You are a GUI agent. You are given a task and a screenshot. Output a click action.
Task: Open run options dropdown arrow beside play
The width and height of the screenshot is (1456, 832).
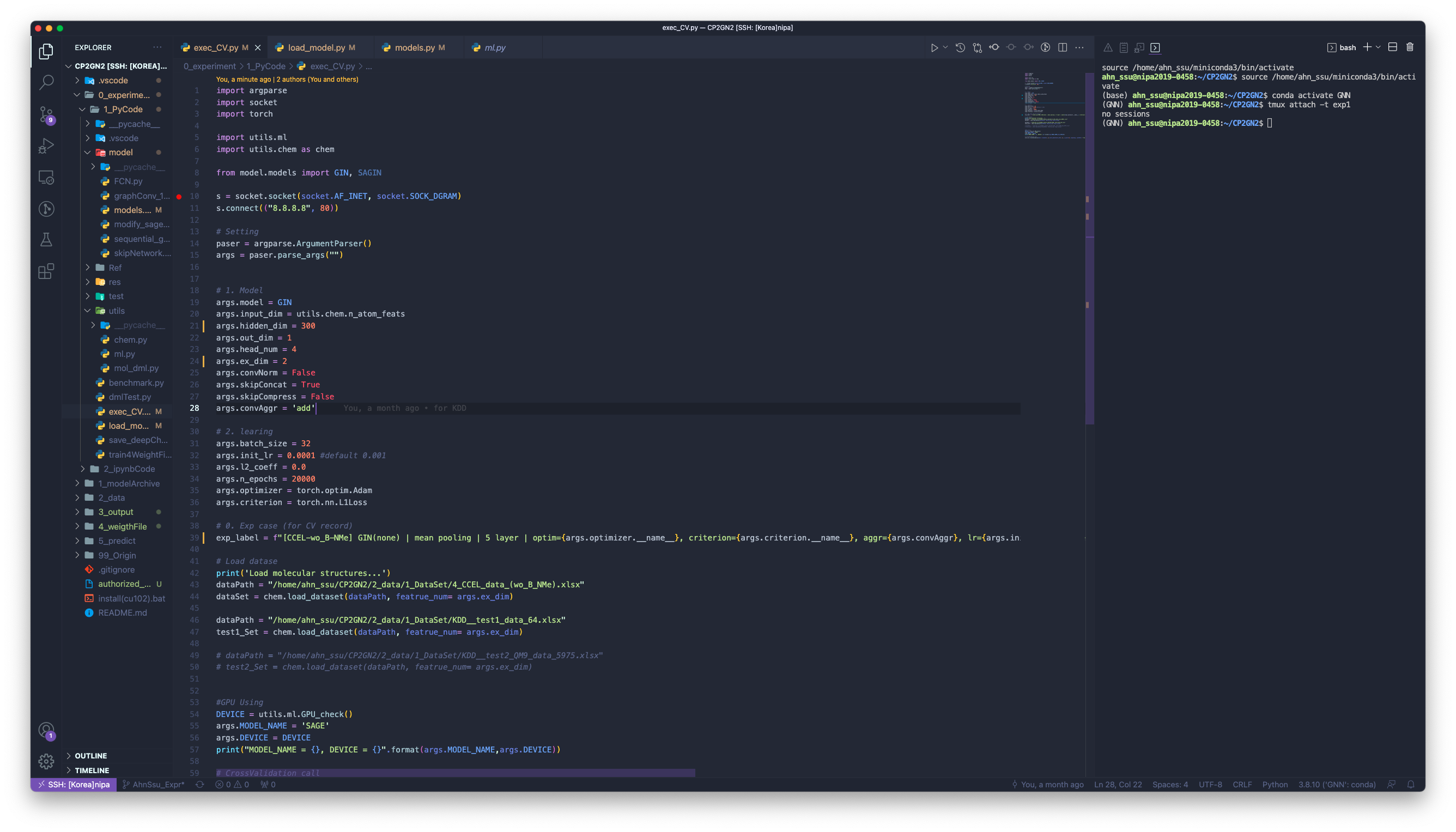(x=945, y=47)
